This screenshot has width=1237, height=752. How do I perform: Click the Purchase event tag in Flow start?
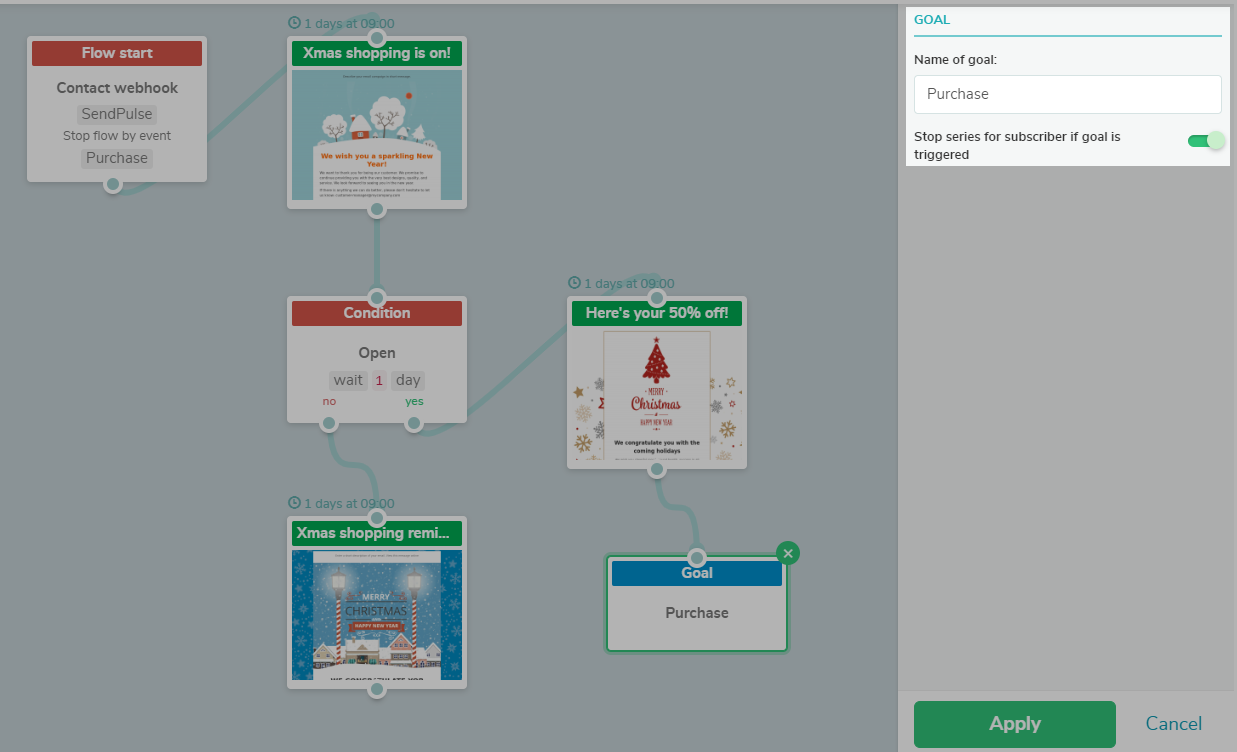click(117, 158)
